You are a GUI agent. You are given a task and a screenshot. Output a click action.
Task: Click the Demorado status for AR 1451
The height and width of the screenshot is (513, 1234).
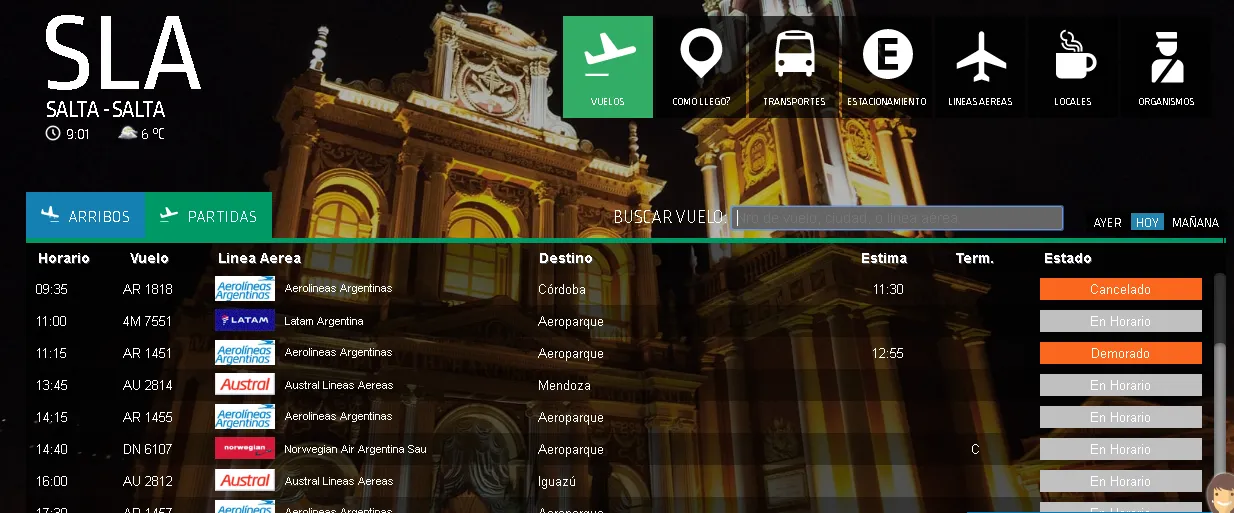1120,353
